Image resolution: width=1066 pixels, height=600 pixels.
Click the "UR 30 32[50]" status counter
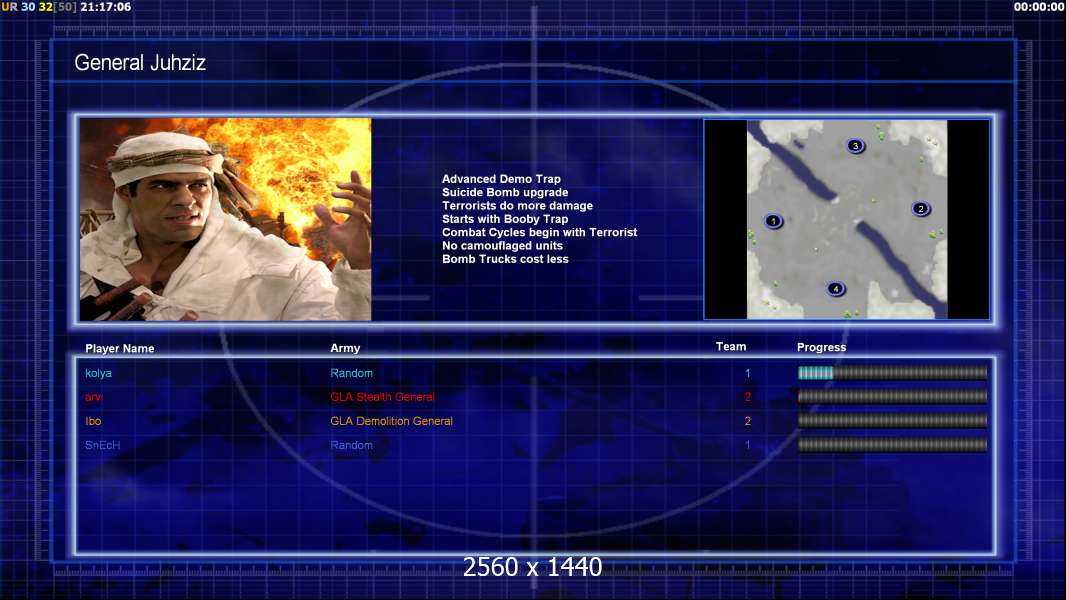(39, 7)
